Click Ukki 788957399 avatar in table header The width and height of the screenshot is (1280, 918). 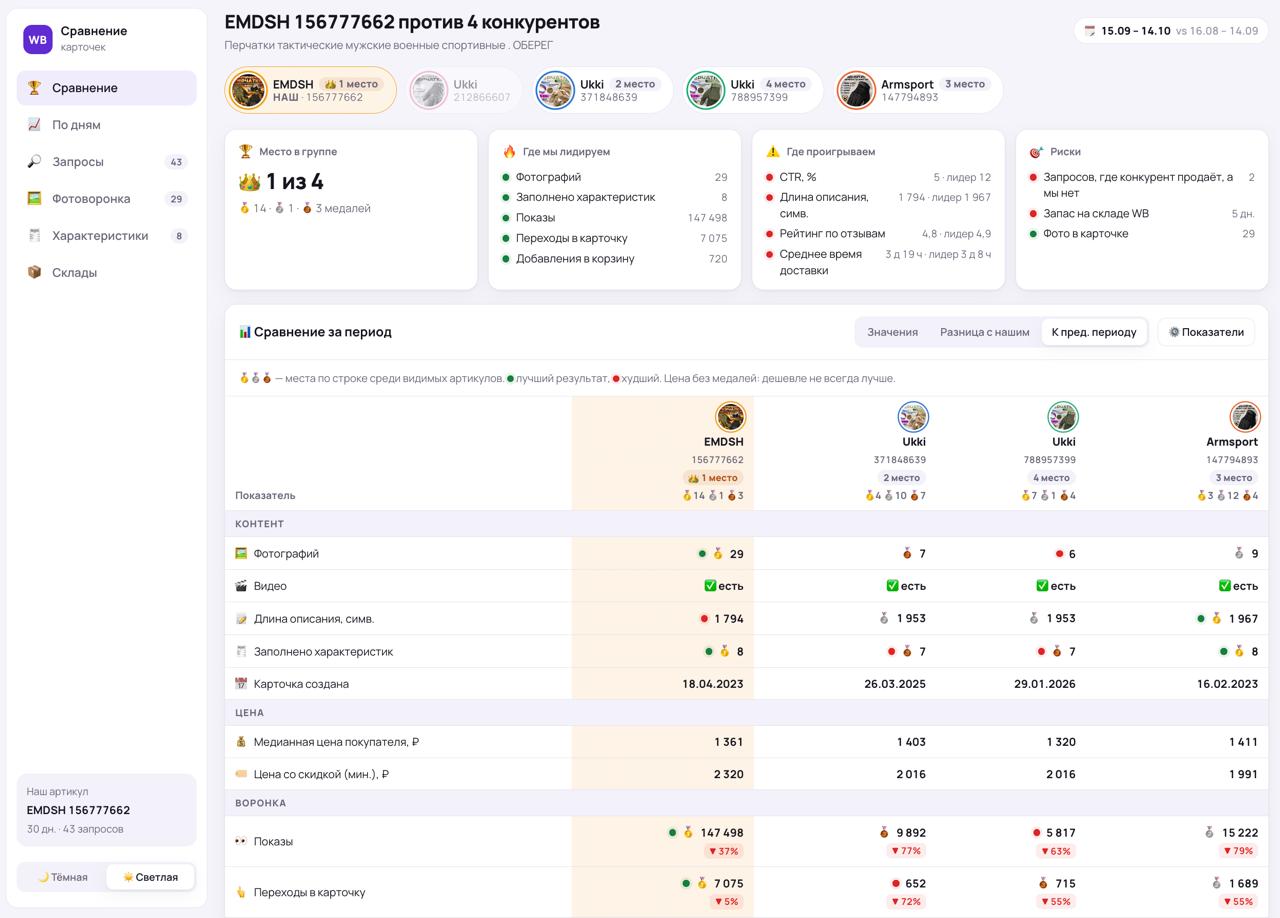coord(1062,416)
